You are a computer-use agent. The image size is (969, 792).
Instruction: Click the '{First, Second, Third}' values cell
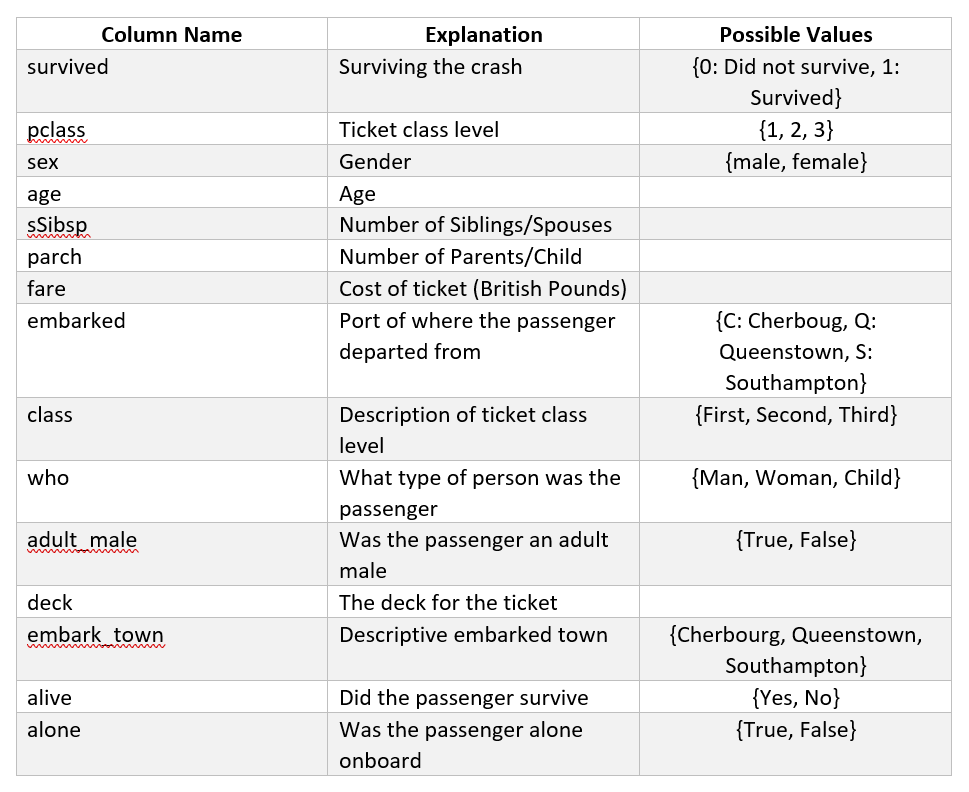click(x=795, y=415)
